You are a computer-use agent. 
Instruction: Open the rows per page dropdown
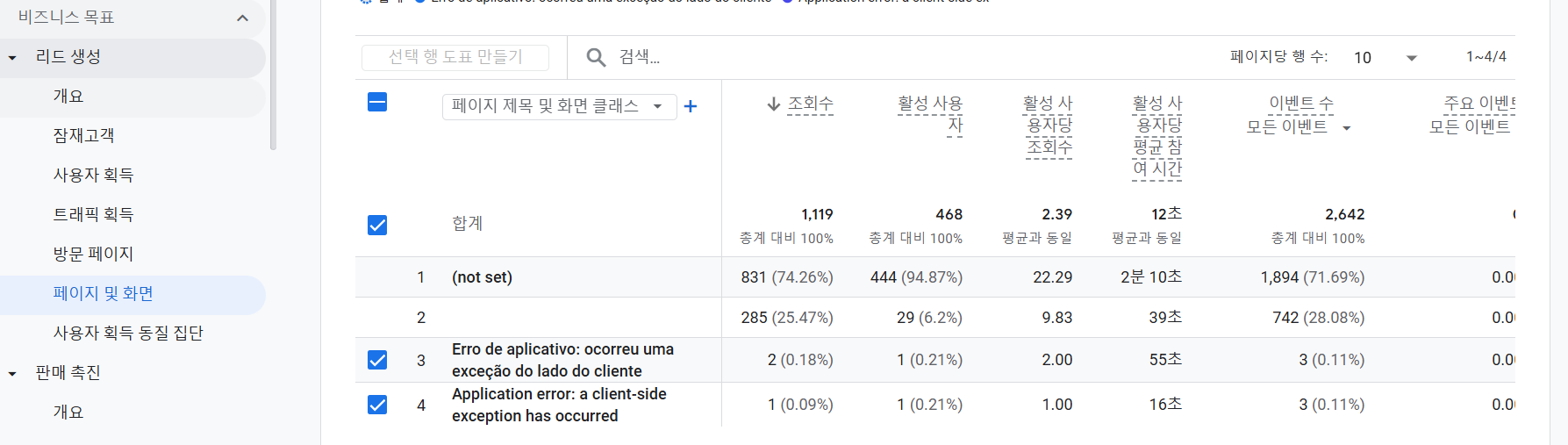(x=1386, y=58)
